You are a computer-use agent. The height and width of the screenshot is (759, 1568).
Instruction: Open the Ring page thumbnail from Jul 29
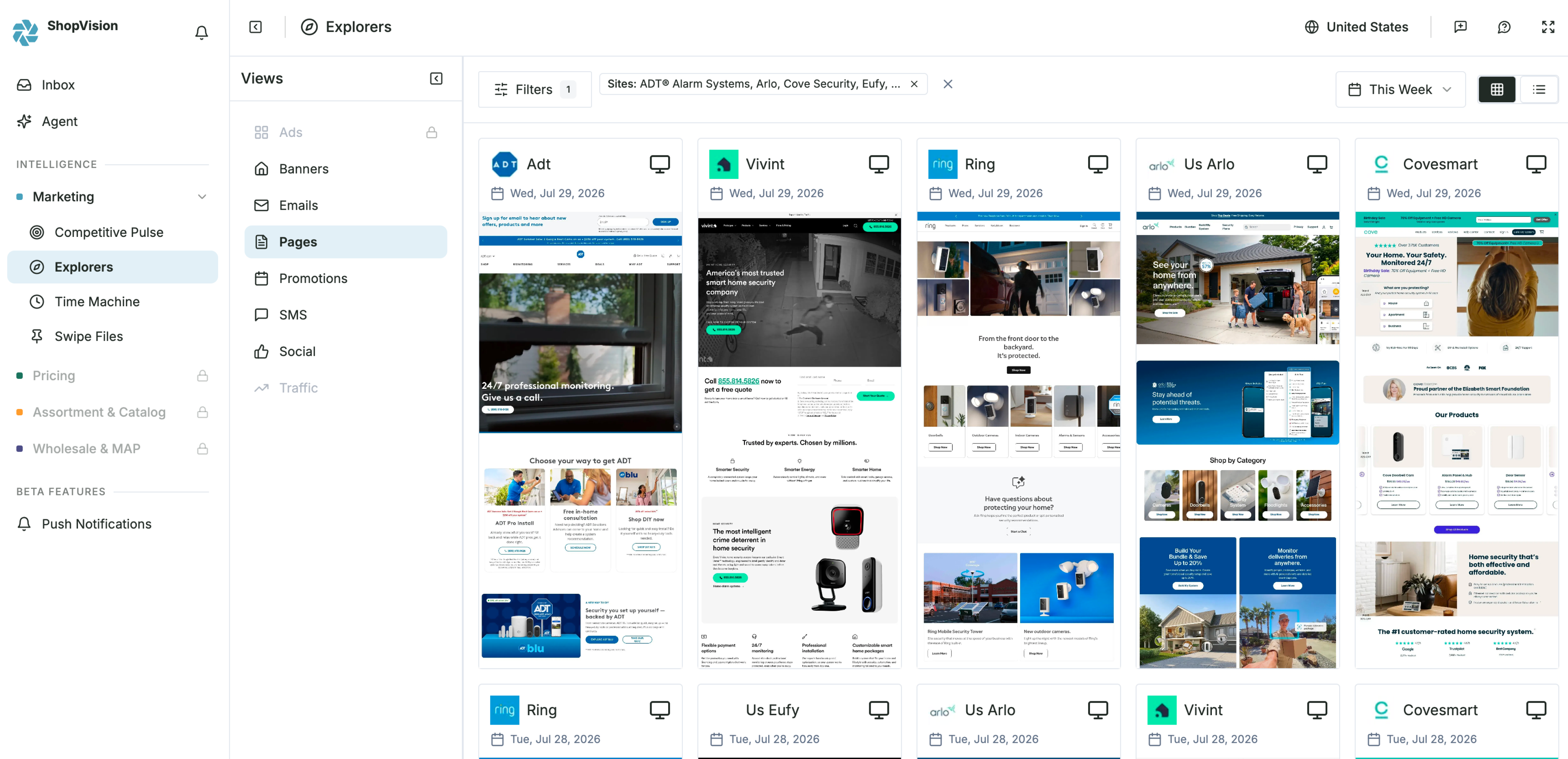[1018, 439]
